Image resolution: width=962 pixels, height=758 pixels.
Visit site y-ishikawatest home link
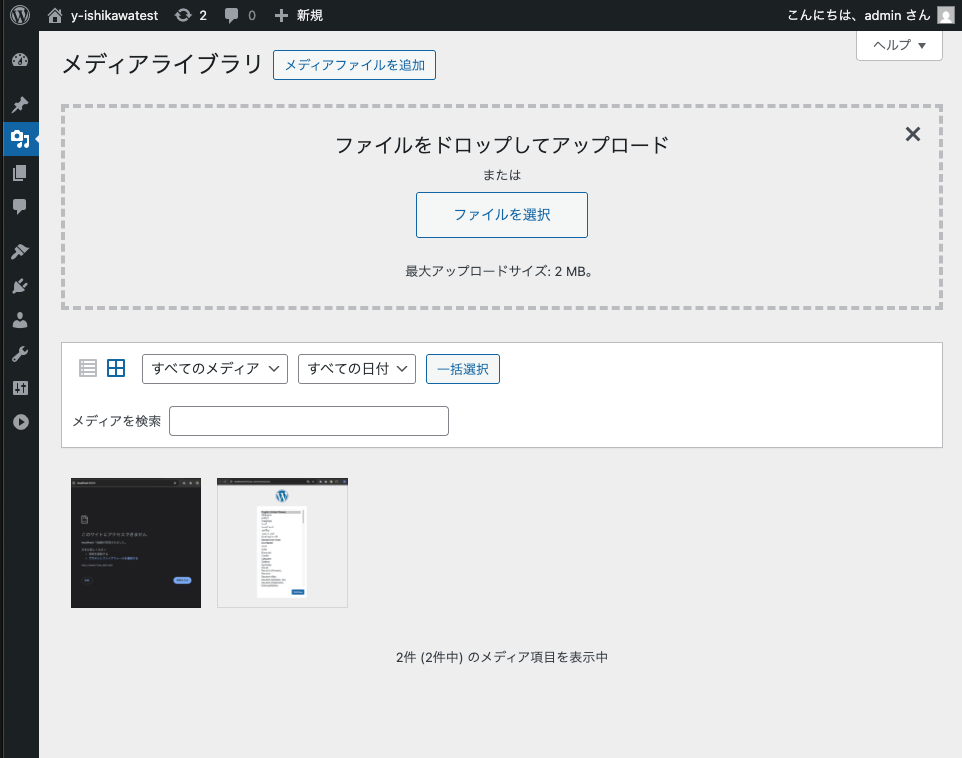(102, 15)
